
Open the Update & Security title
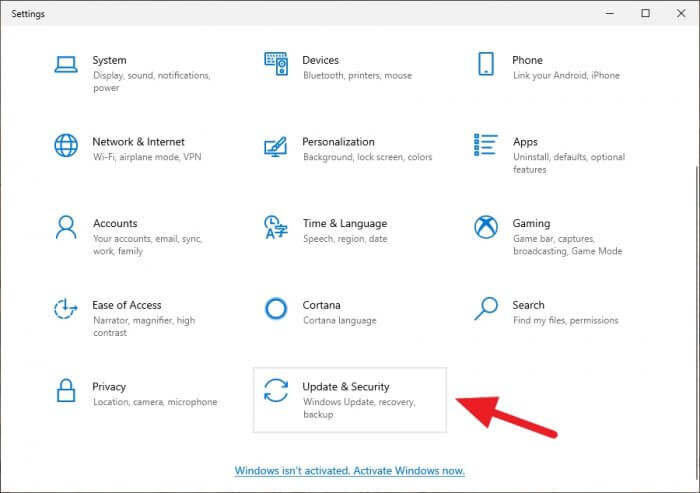tap(346, 387)
